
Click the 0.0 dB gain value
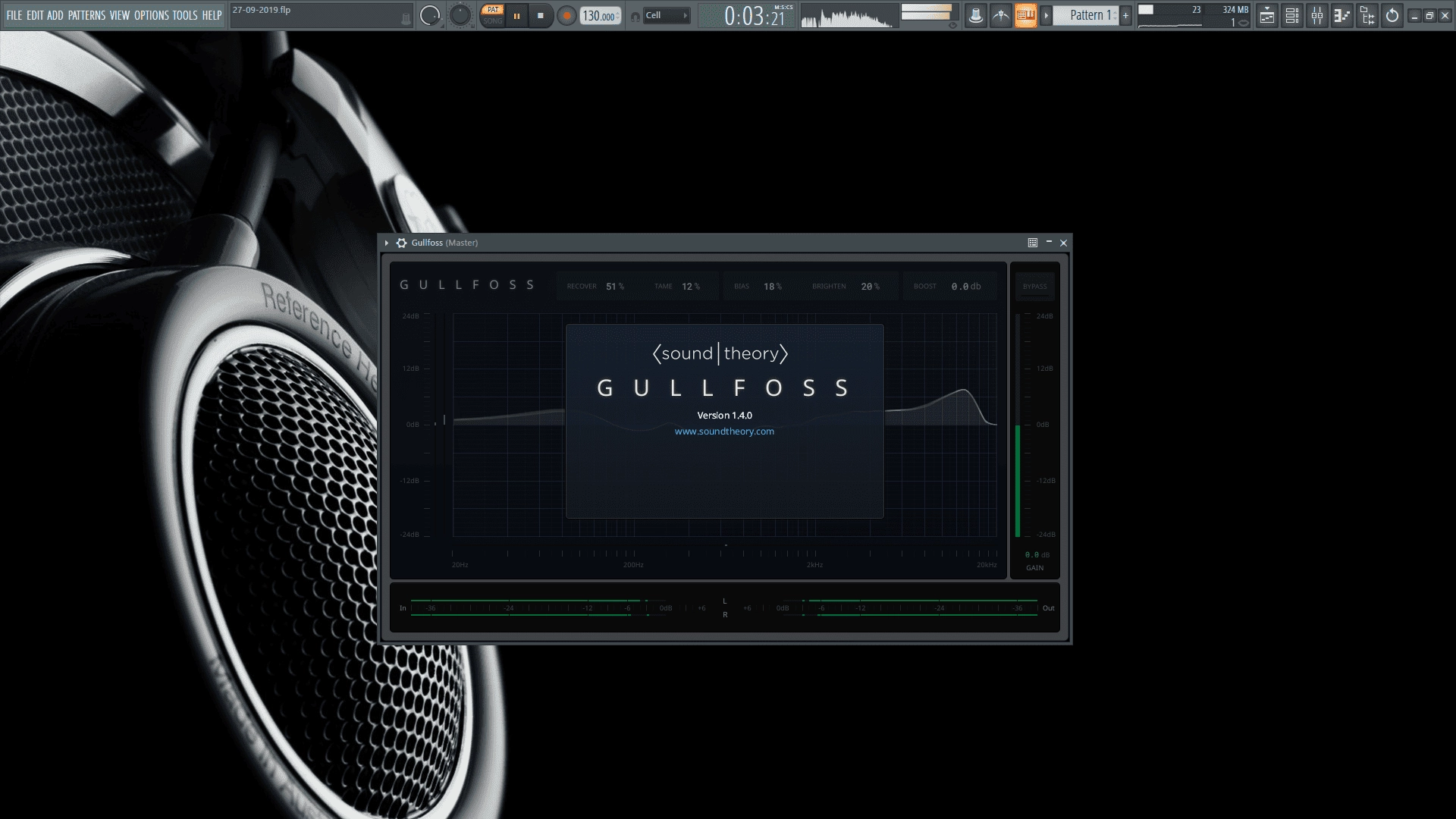click(x=1037, y=555)
